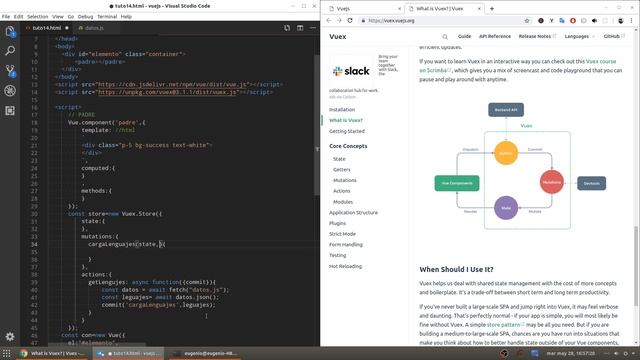Open the Terminal menu in VS Code
The image size is (640, 360).
107,17
